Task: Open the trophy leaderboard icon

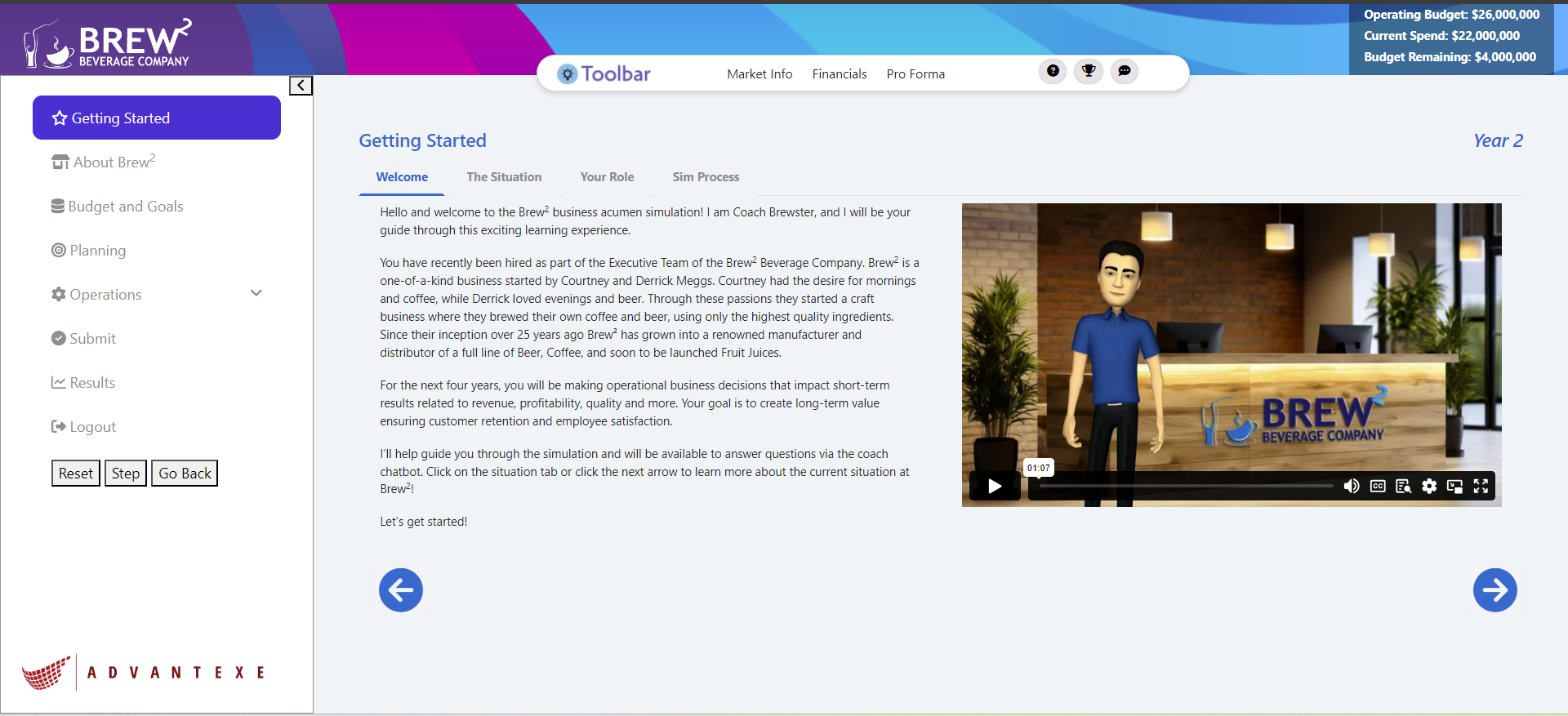Action: point(1089,71)
